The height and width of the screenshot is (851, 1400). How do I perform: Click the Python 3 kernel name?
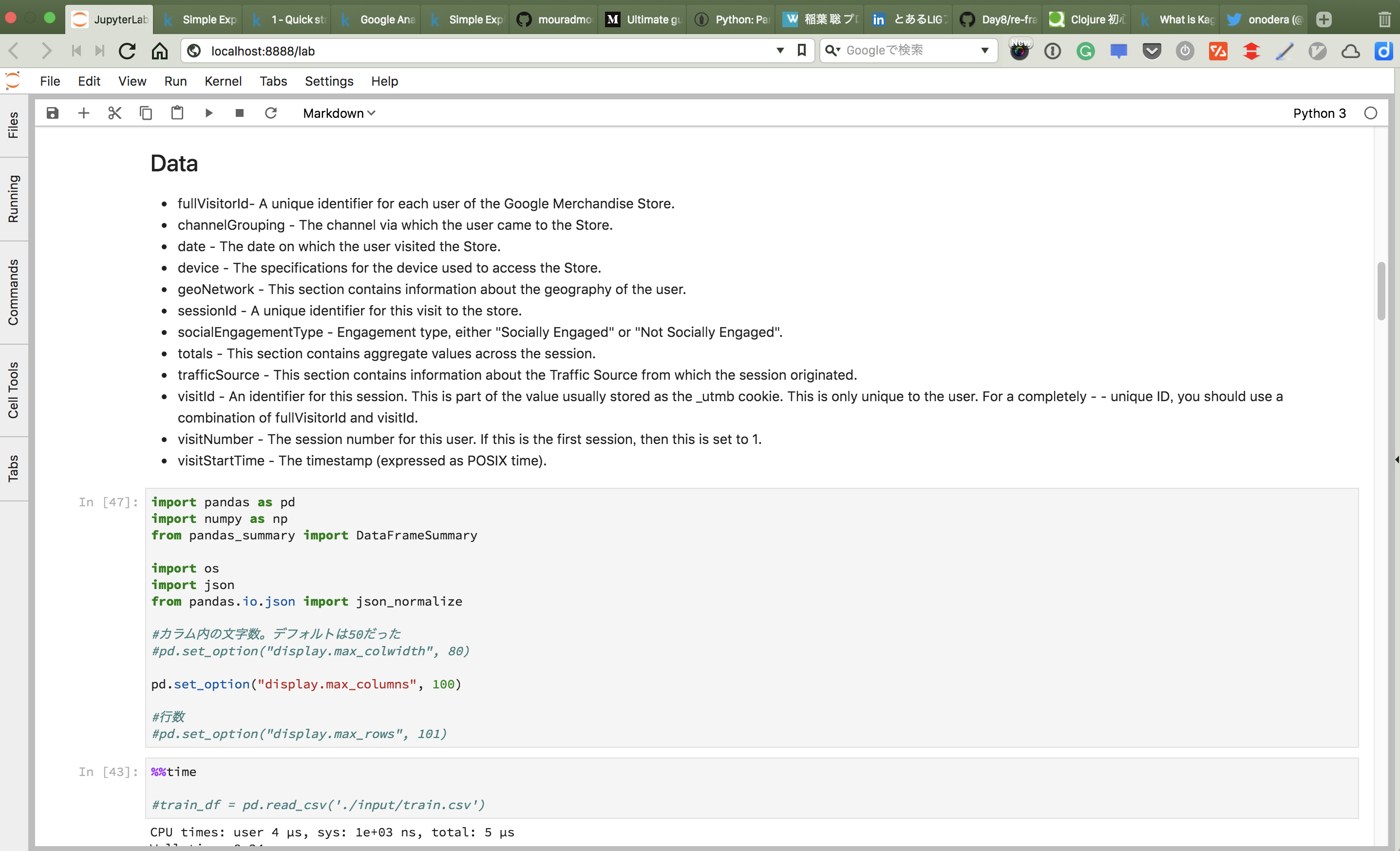click(1319, 113)
